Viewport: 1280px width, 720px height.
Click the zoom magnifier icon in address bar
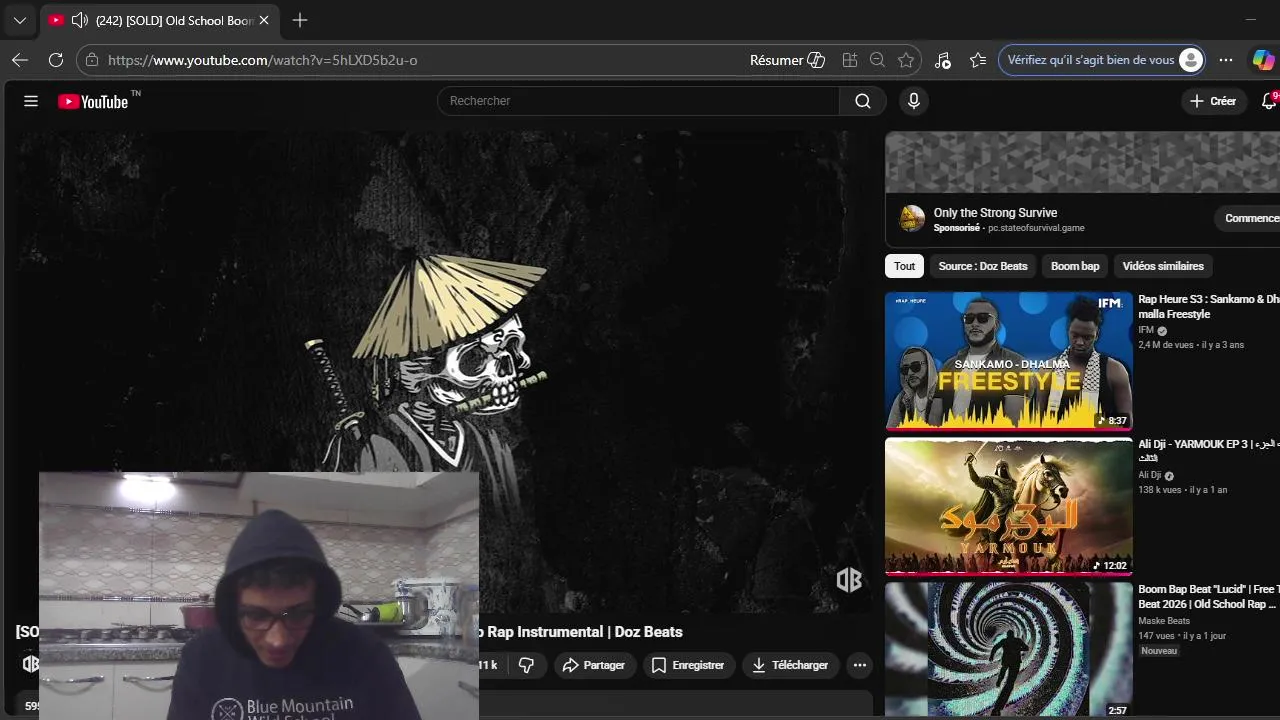pos(878,60)
